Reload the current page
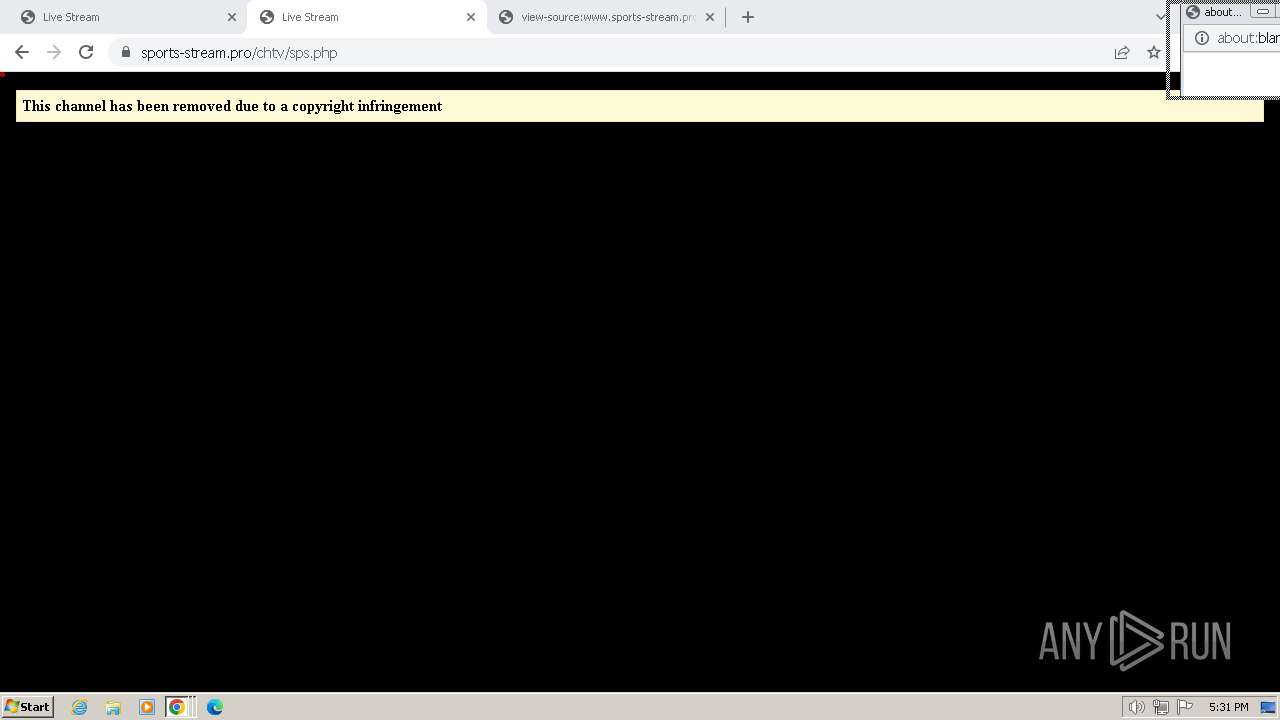 pyautogui.click(x=86, y=52)
